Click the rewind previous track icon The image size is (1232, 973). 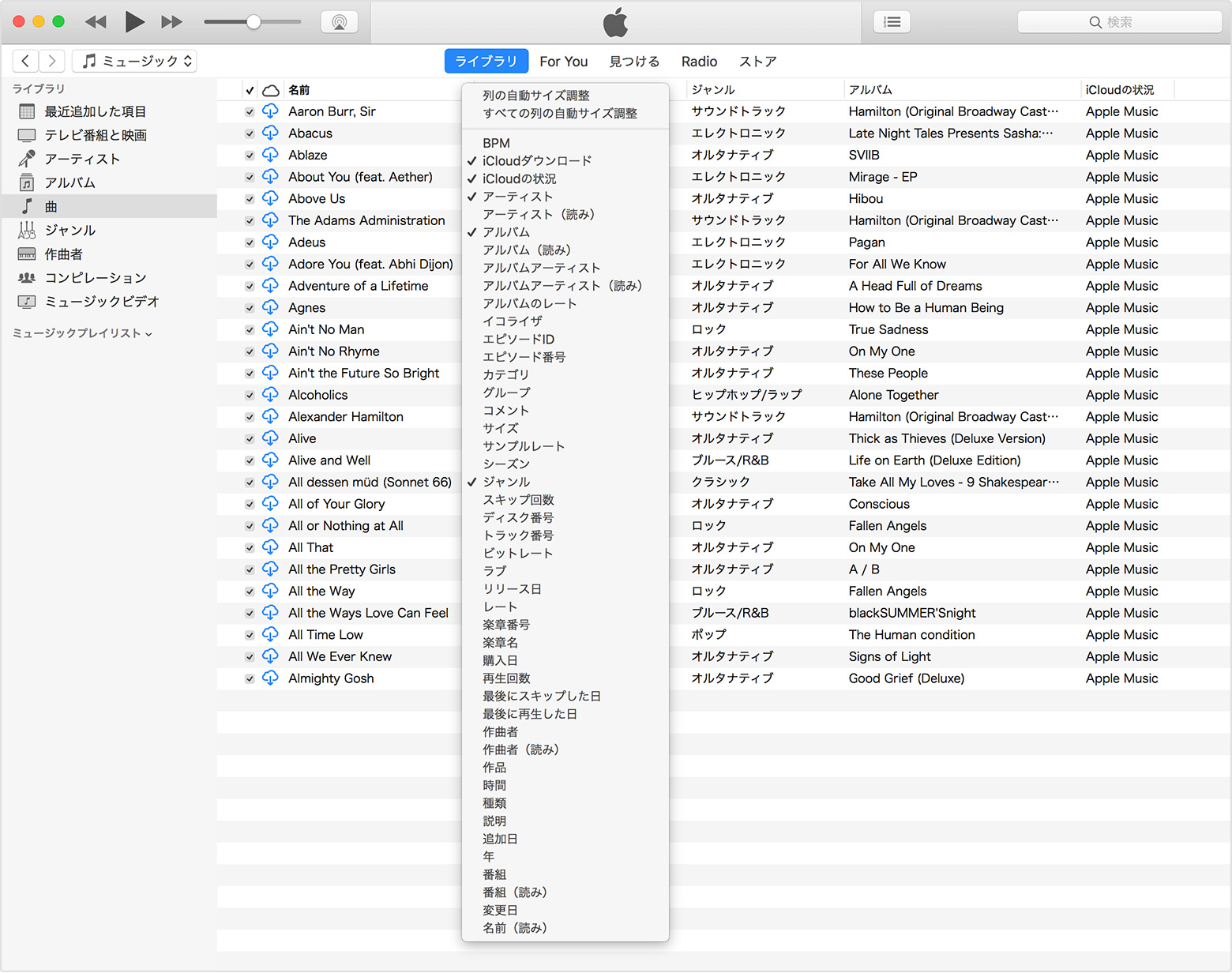(x=96, y=22)
